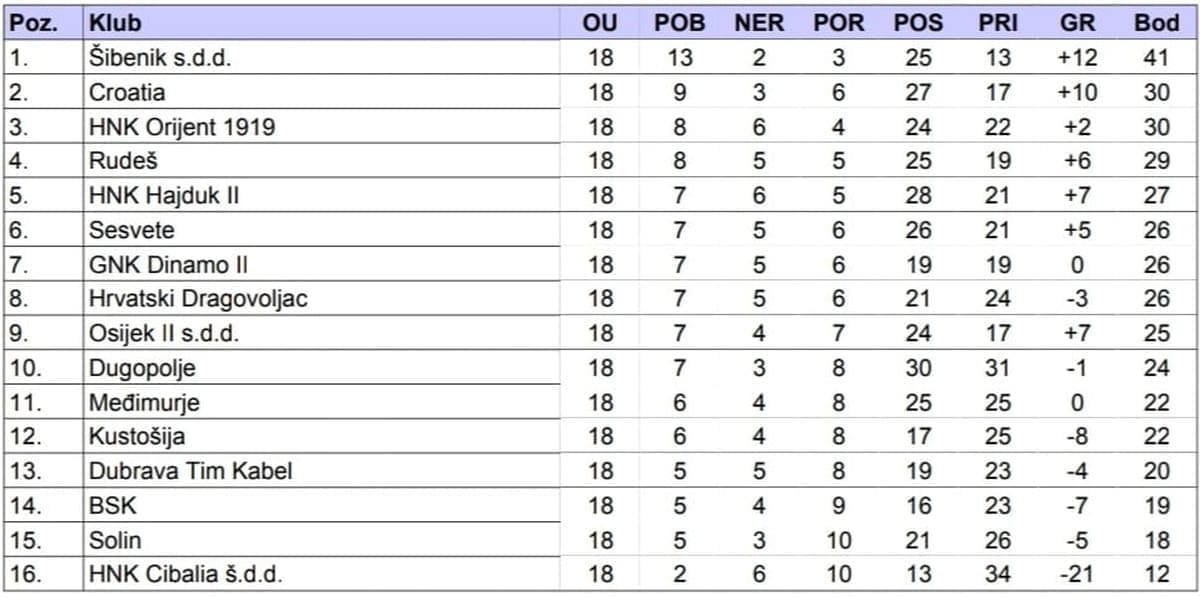Select the Dugopolje club cell
The height and width of the screenshot is (598, 1200).
click(142, 368)
